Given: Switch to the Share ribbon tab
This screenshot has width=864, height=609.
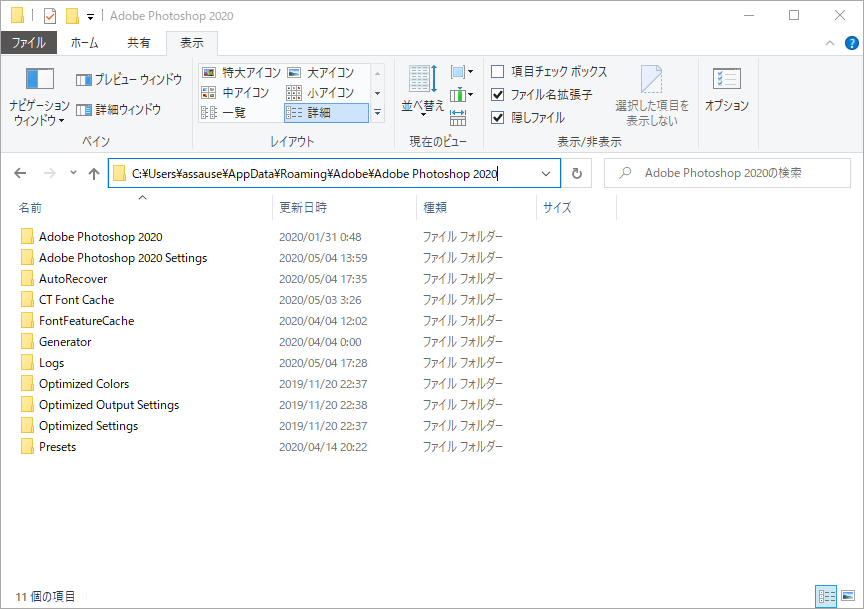Looking at the screenshot, I should click(x=138, y=42).
